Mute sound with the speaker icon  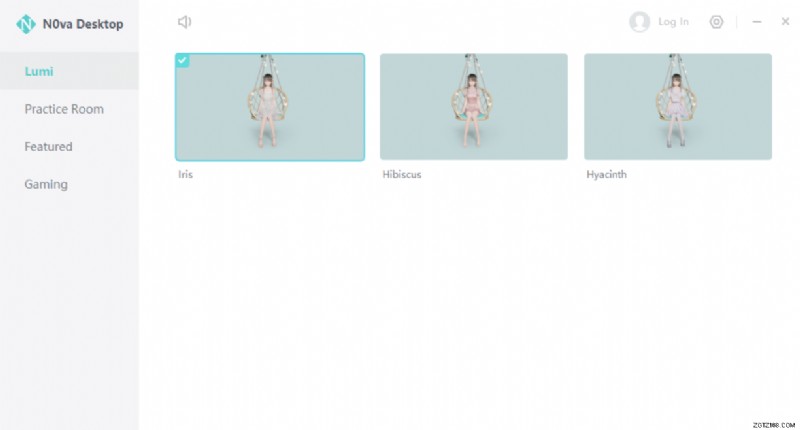184,22
